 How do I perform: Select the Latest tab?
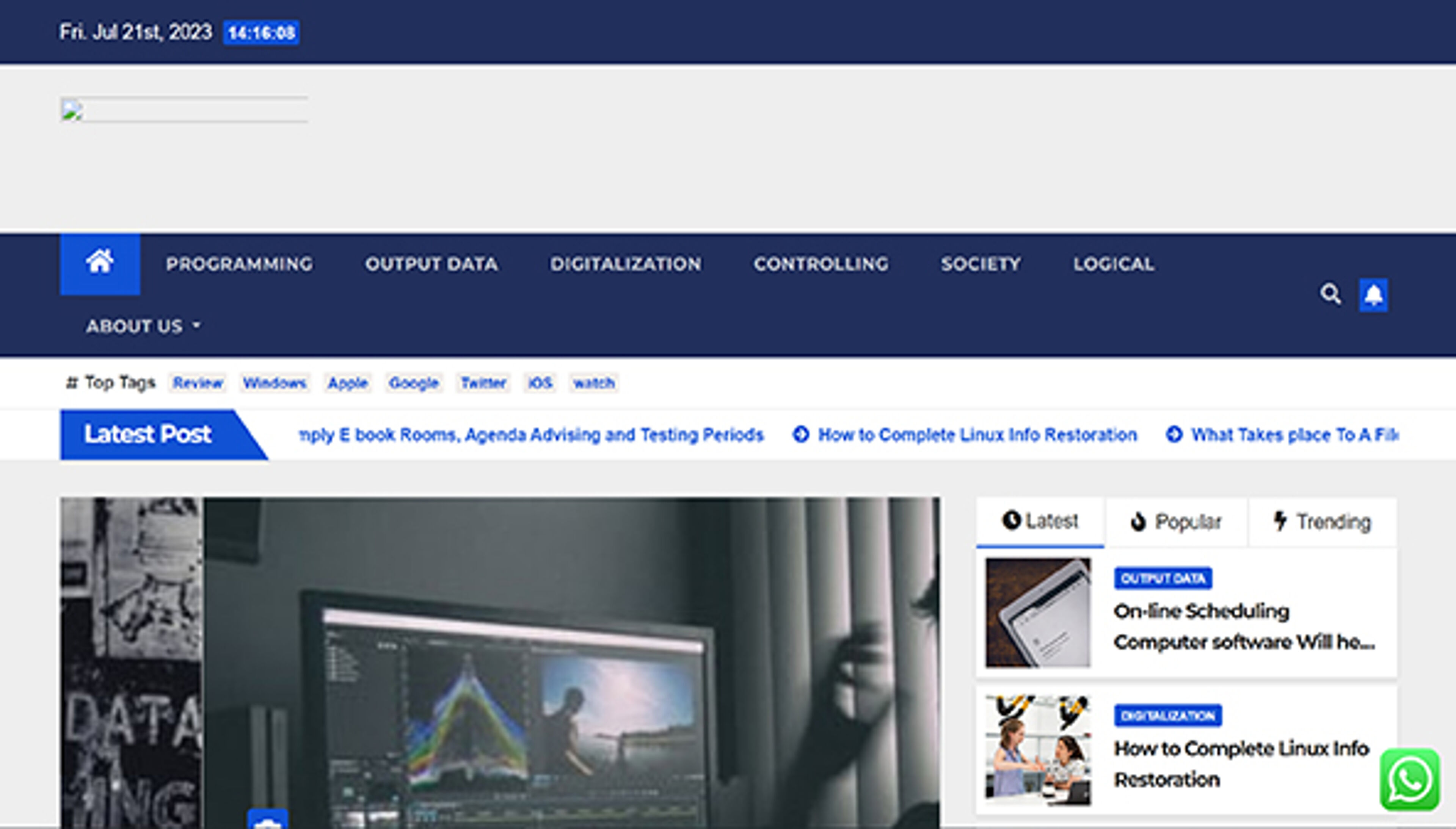tap(1040, 521)
